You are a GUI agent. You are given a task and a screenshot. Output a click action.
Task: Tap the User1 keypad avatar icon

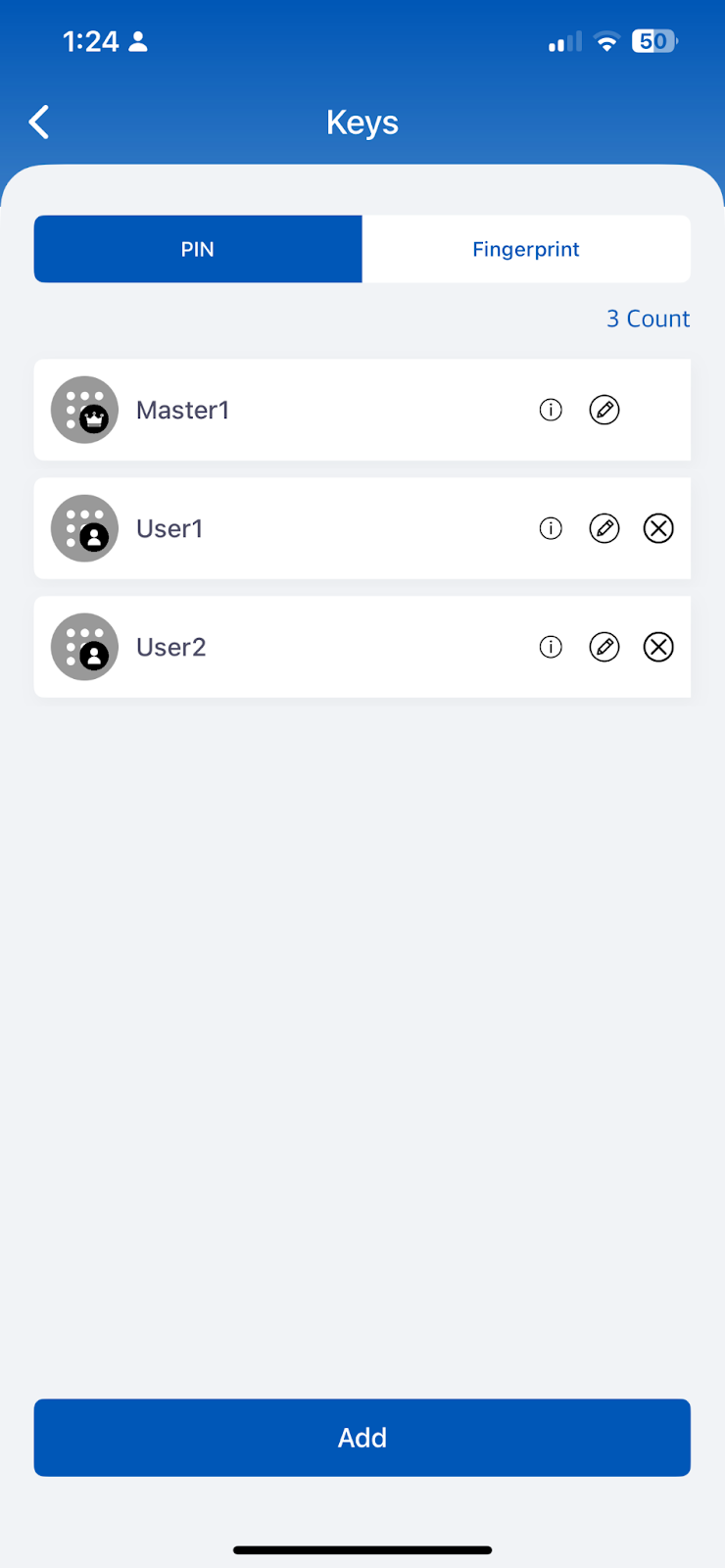coord(84,528)
